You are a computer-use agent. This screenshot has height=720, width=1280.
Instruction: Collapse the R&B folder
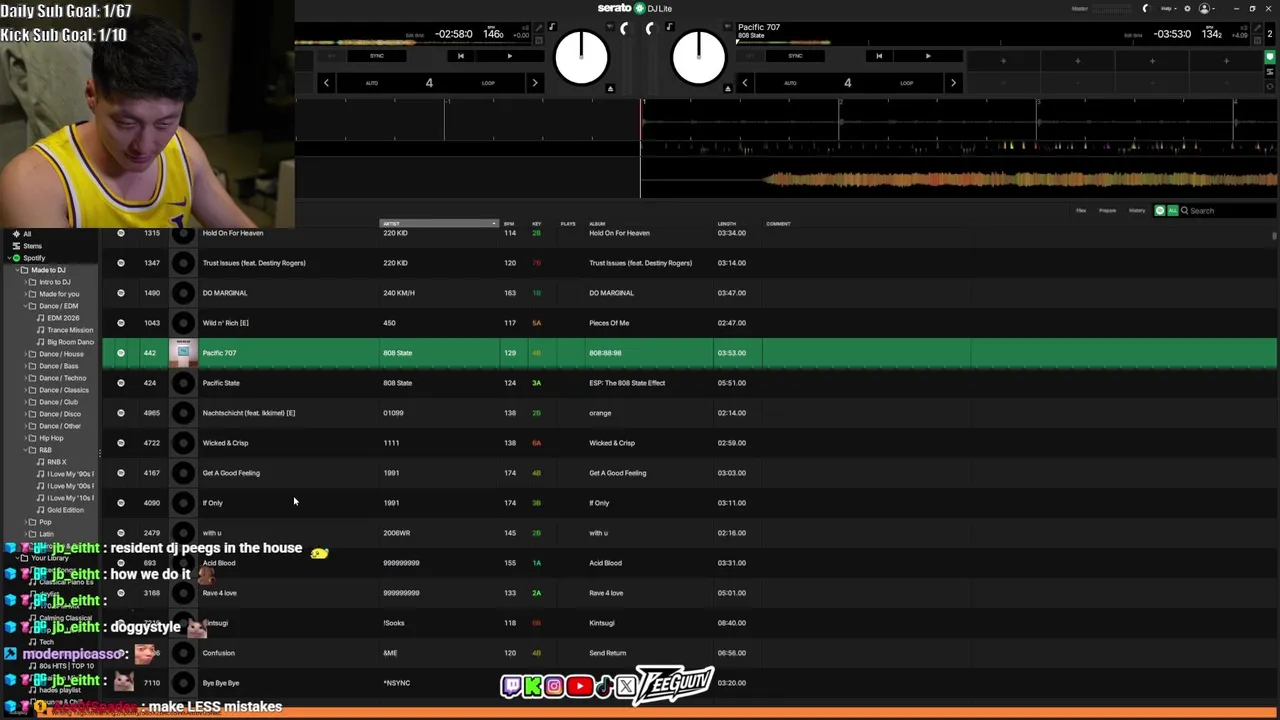[x=26, y=450]
